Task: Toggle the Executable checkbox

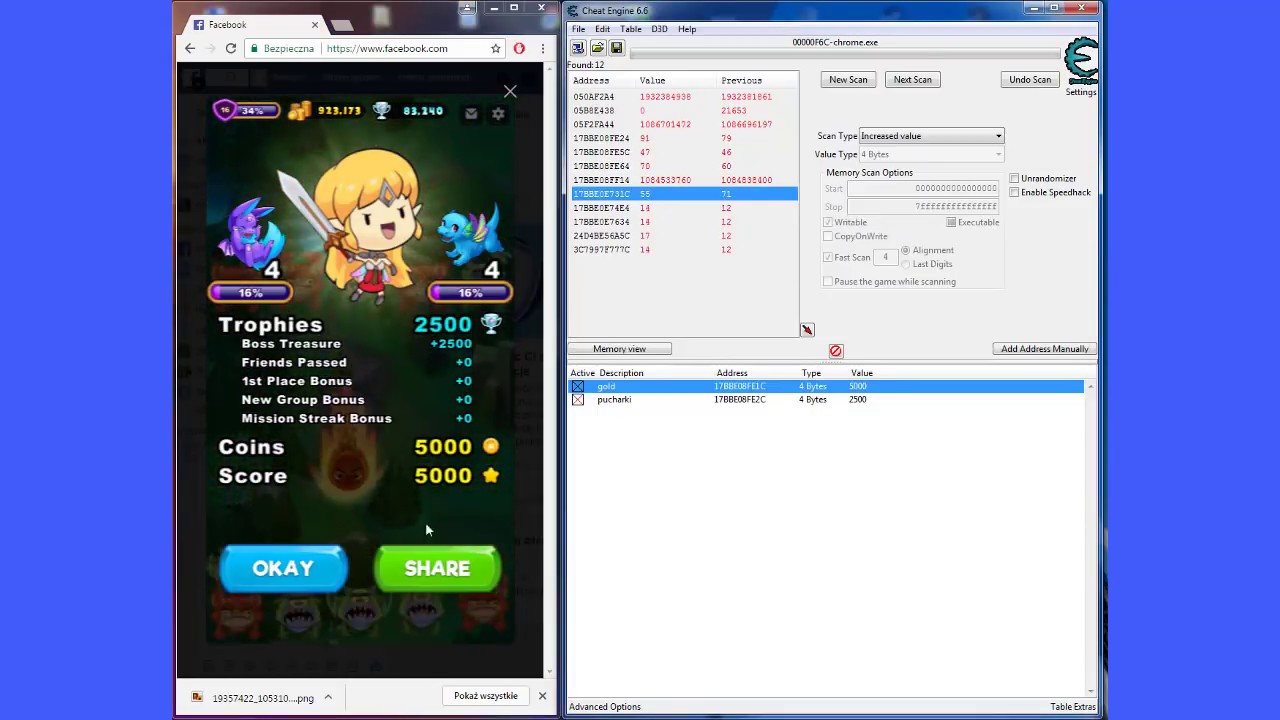Action: 951,222
